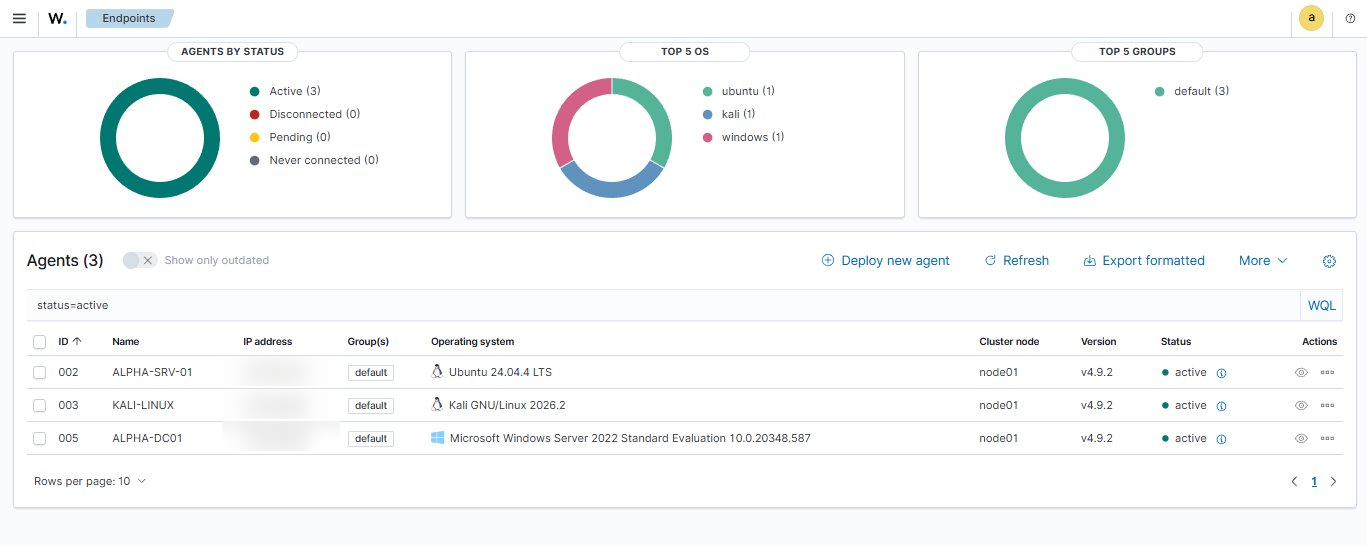Switch query language via WQL button
This screenshot has height=560, width=1372.
point(1322,305)
